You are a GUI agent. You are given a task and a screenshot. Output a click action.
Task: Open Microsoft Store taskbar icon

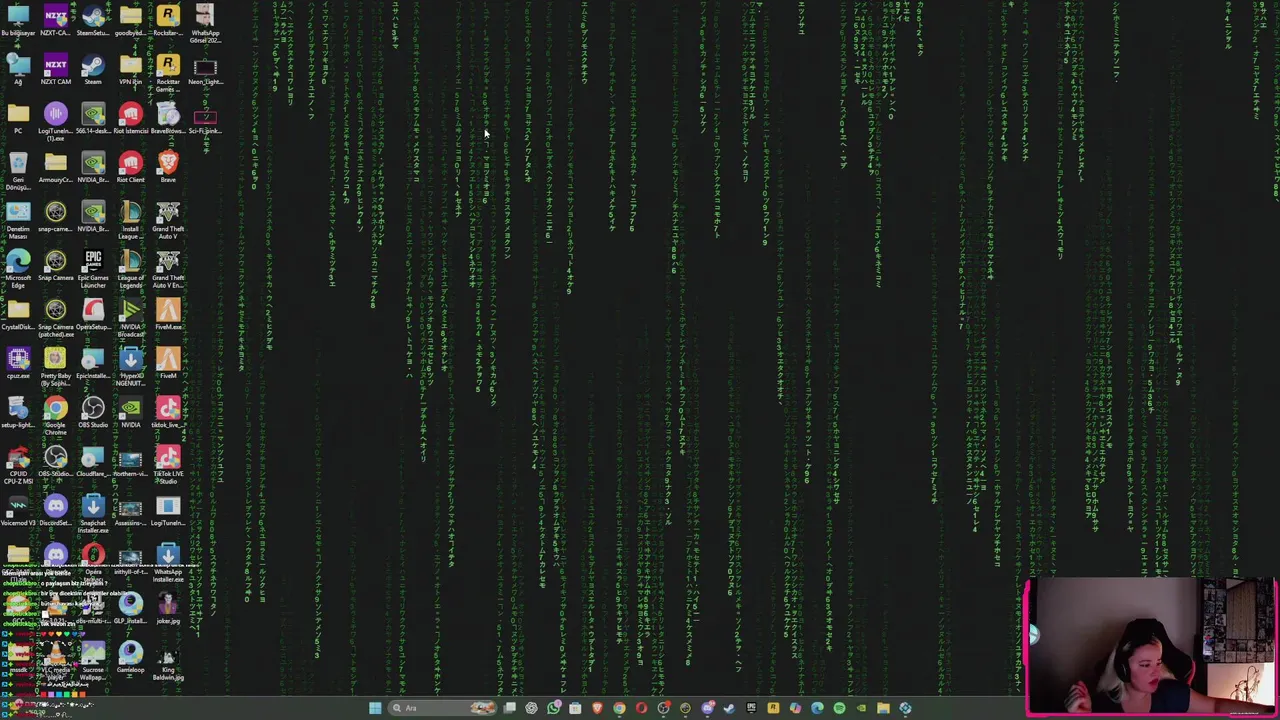pos(574,708)
